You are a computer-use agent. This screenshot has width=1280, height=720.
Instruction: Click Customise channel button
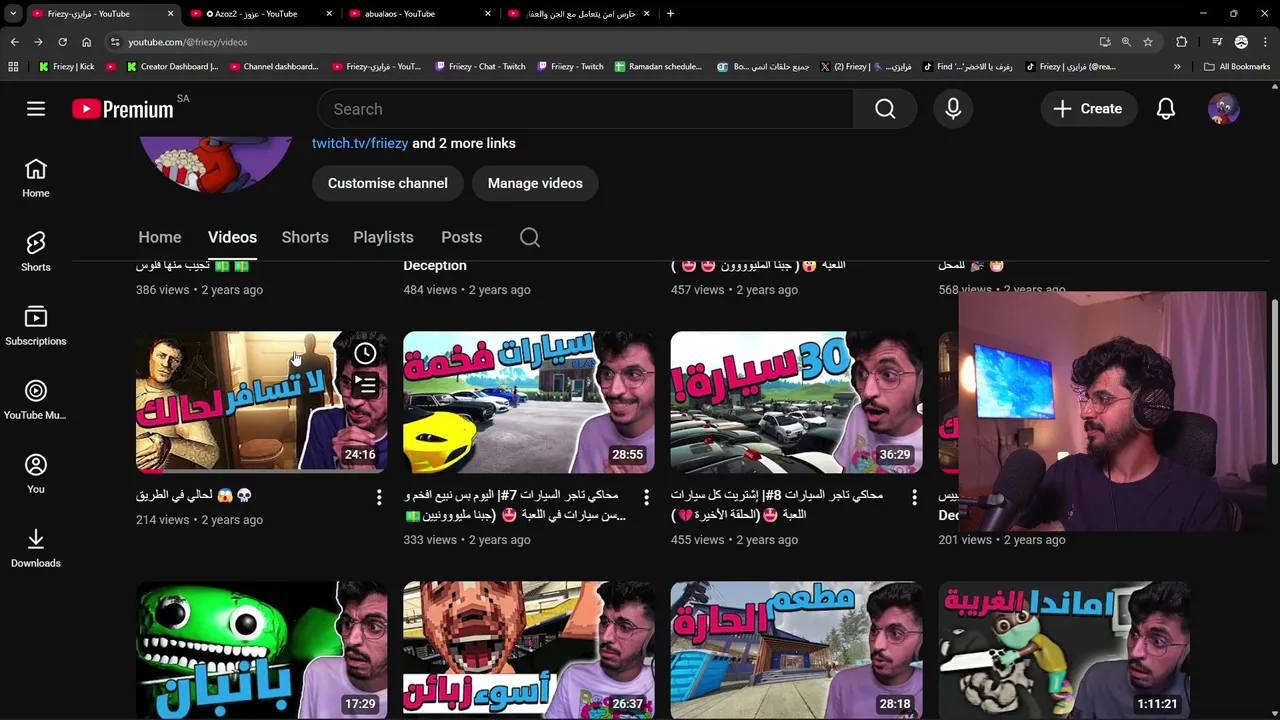coord(387,183)
